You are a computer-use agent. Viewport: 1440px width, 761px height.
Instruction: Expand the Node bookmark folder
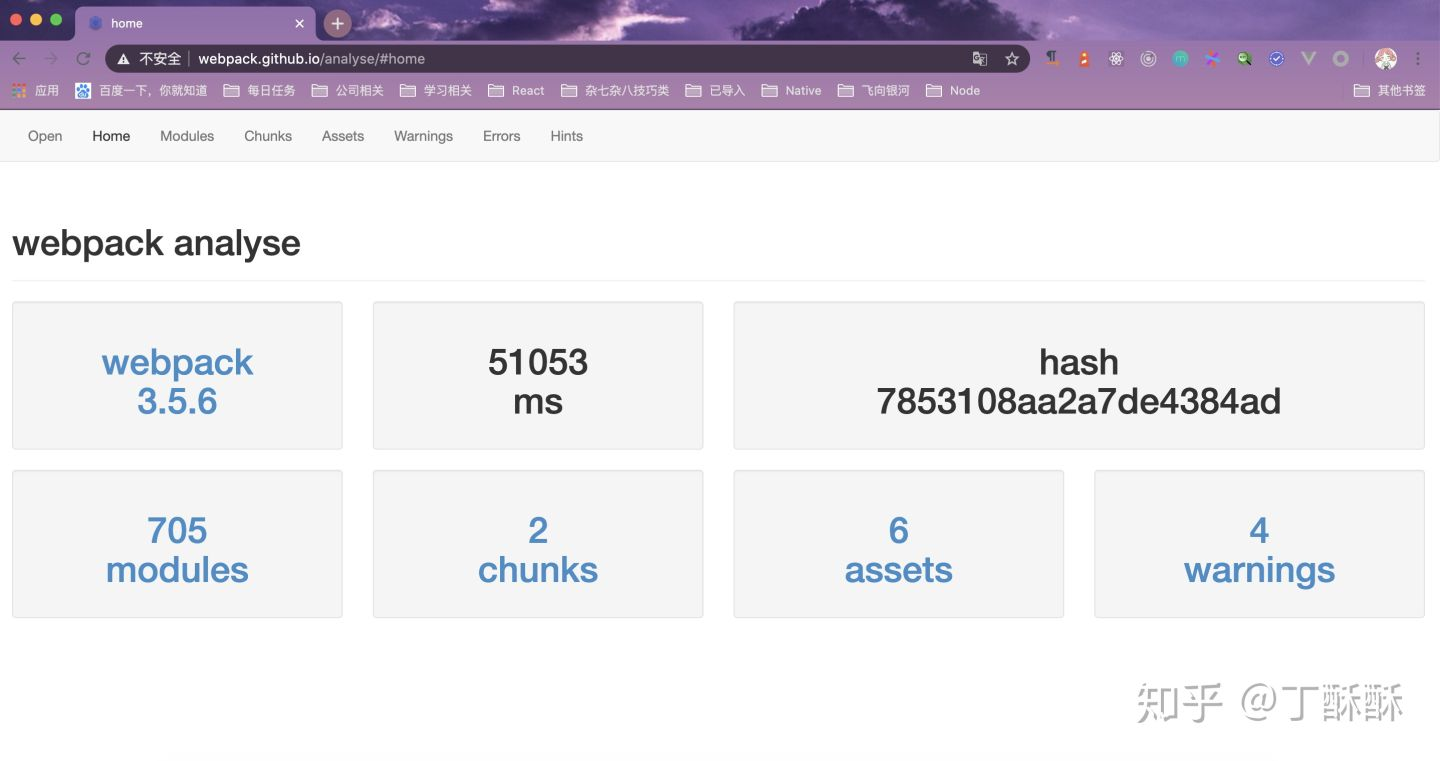[x=953, y=90]
